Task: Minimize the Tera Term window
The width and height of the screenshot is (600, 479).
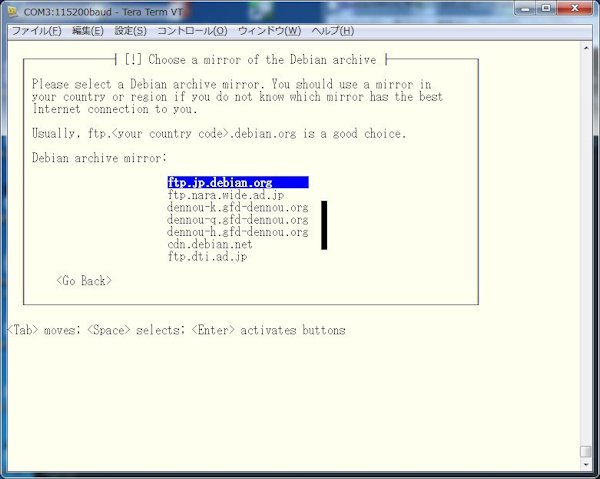Action: (x=526, y=8)
